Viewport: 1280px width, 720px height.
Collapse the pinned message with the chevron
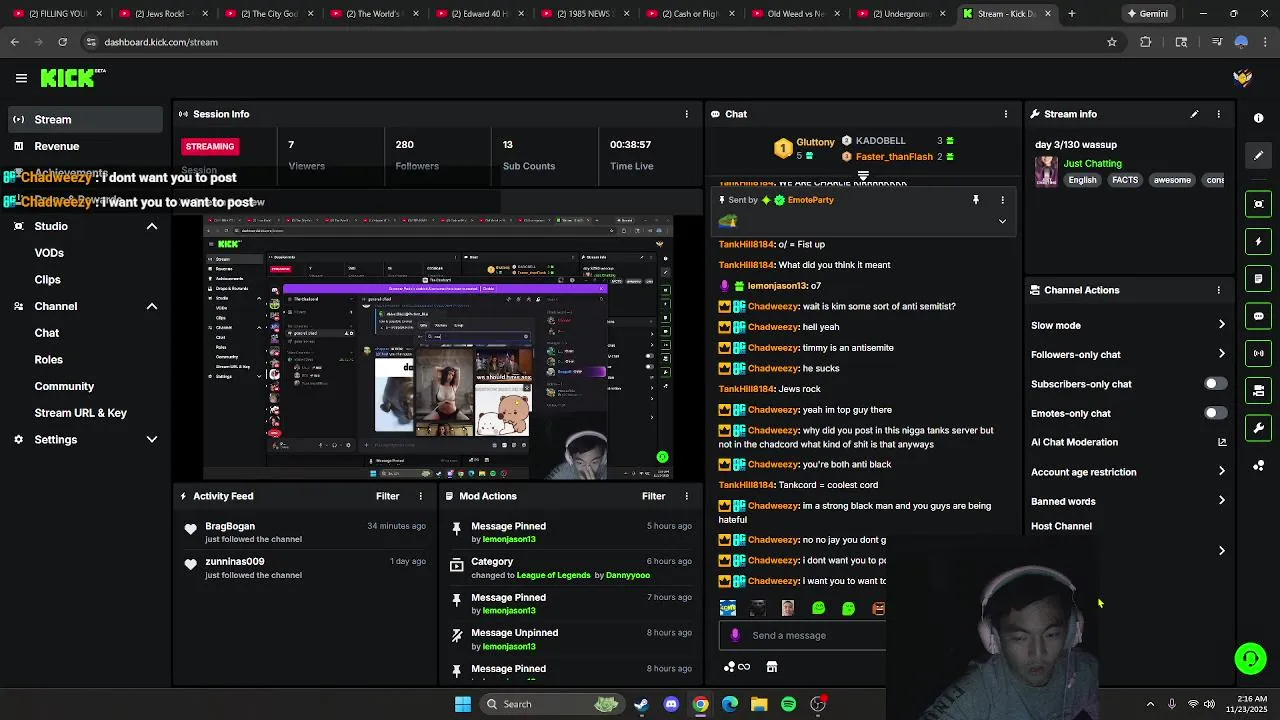coord(1002,221)
